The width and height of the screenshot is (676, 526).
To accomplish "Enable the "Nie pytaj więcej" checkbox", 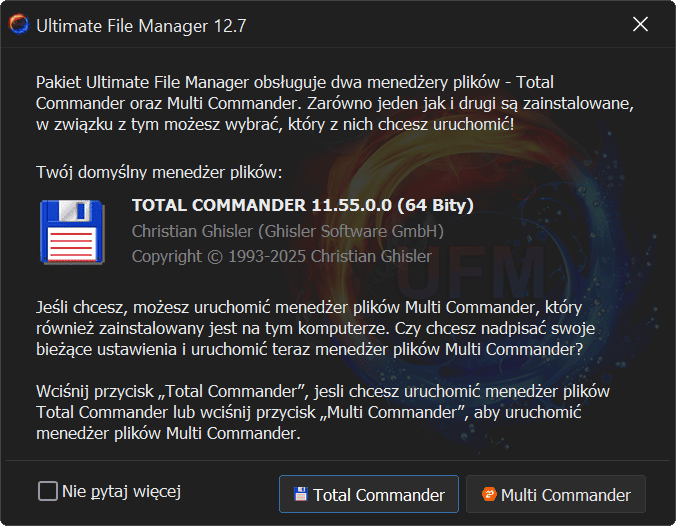I will pyautogui.click(x=48, y=491).
